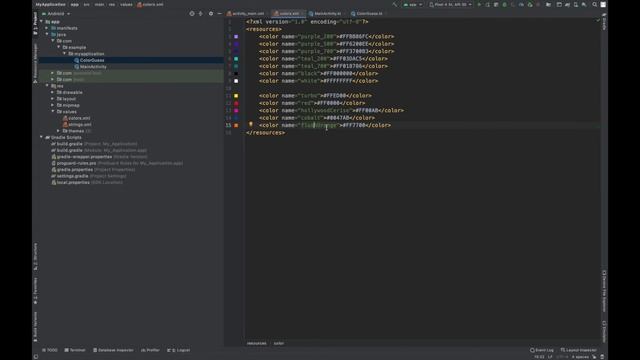The width and height of the screenshot is (640, 360).
Task: Open the Build Variants side tab
Action: click(36, 327)
